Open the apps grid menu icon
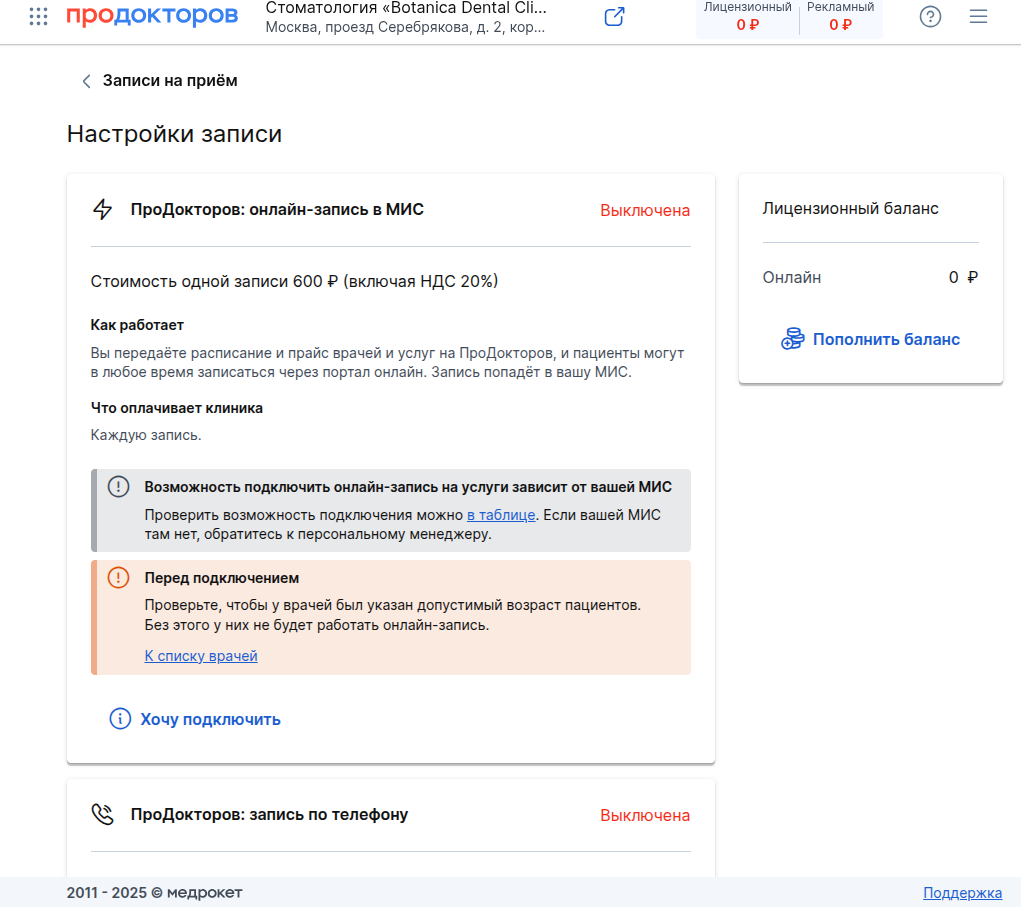 (38, 16)
